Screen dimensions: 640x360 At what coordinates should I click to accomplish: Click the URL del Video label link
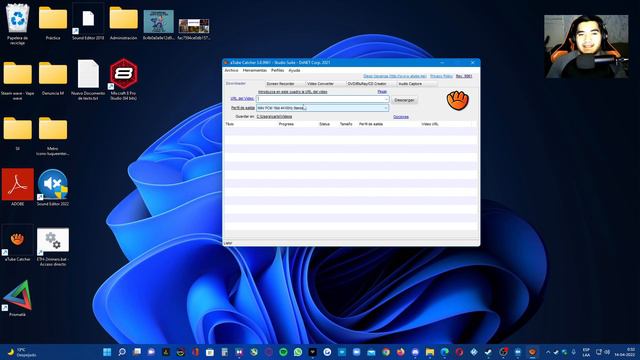click(x=242, y=99)
